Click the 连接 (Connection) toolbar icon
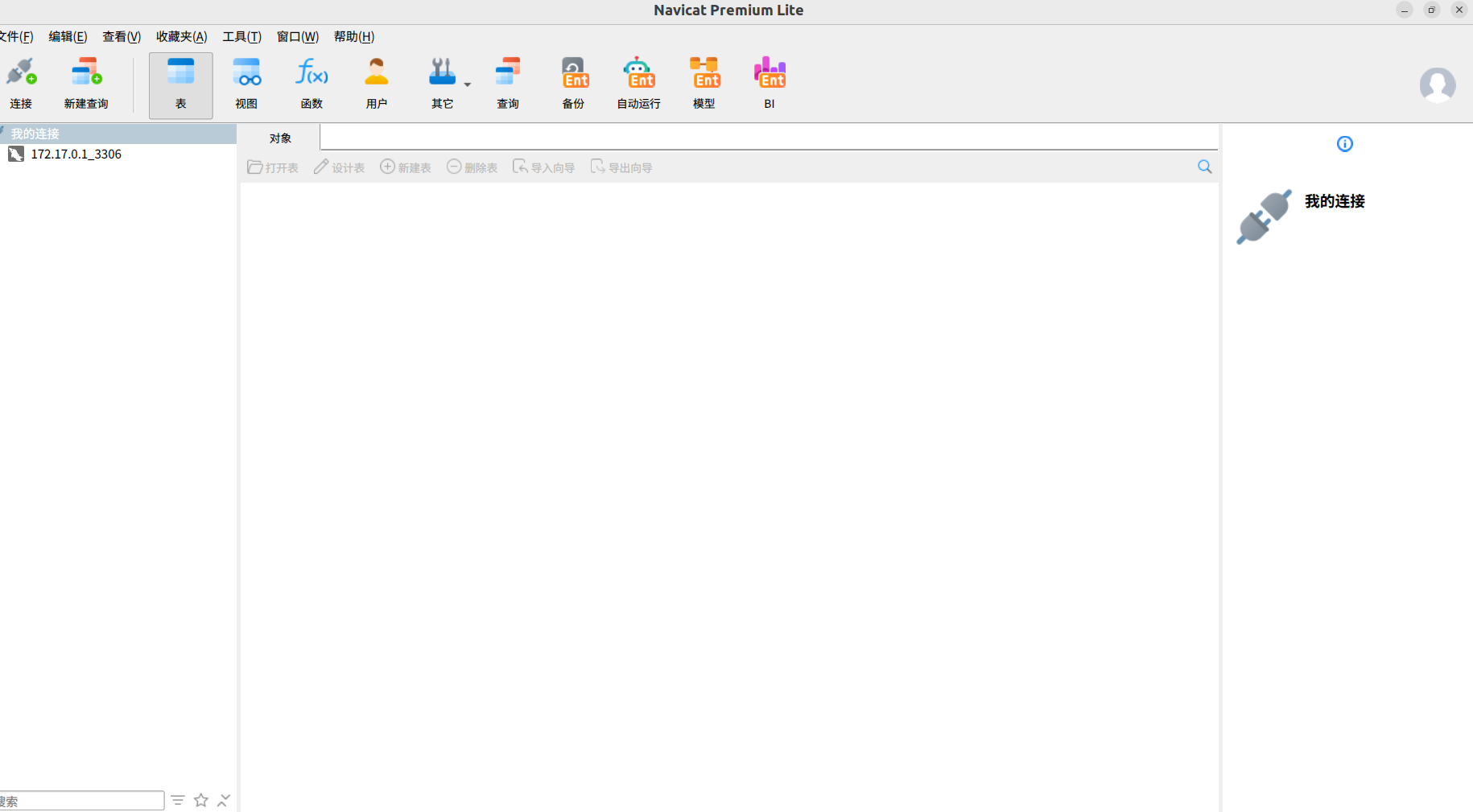 [x=21, y=84]
